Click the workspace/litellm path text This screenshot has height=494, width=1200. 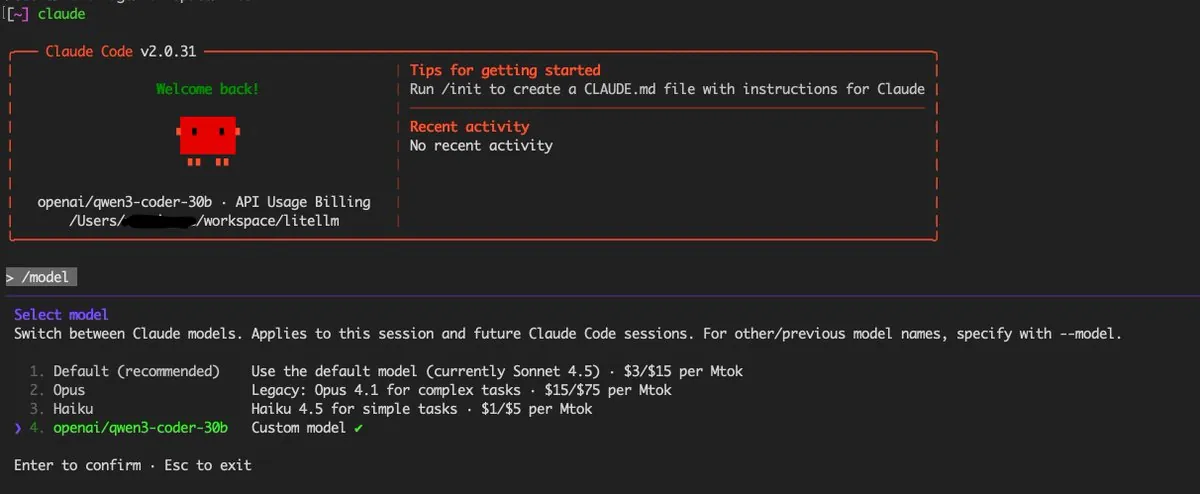coord(271,220)
